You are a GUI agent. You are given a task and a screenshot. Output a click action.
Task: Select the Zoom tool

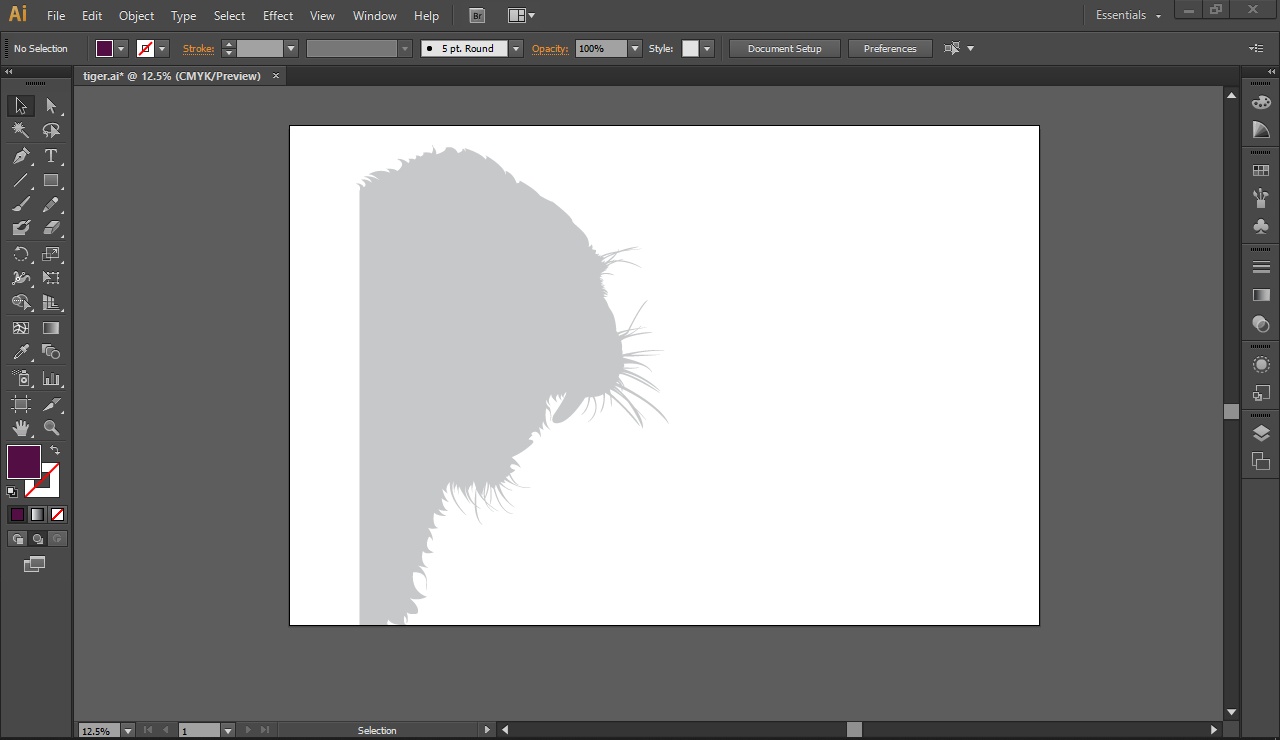51,428
